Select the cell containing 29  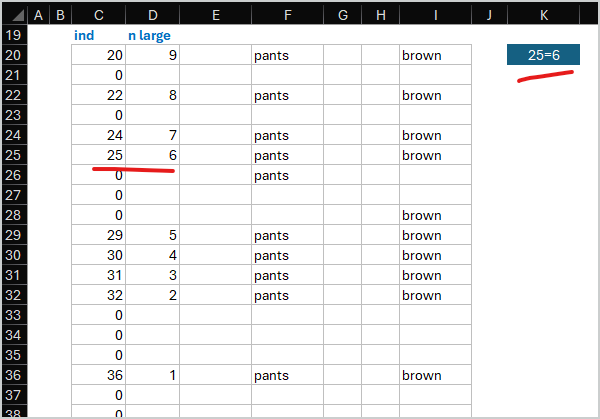click(x=99, y=235)
